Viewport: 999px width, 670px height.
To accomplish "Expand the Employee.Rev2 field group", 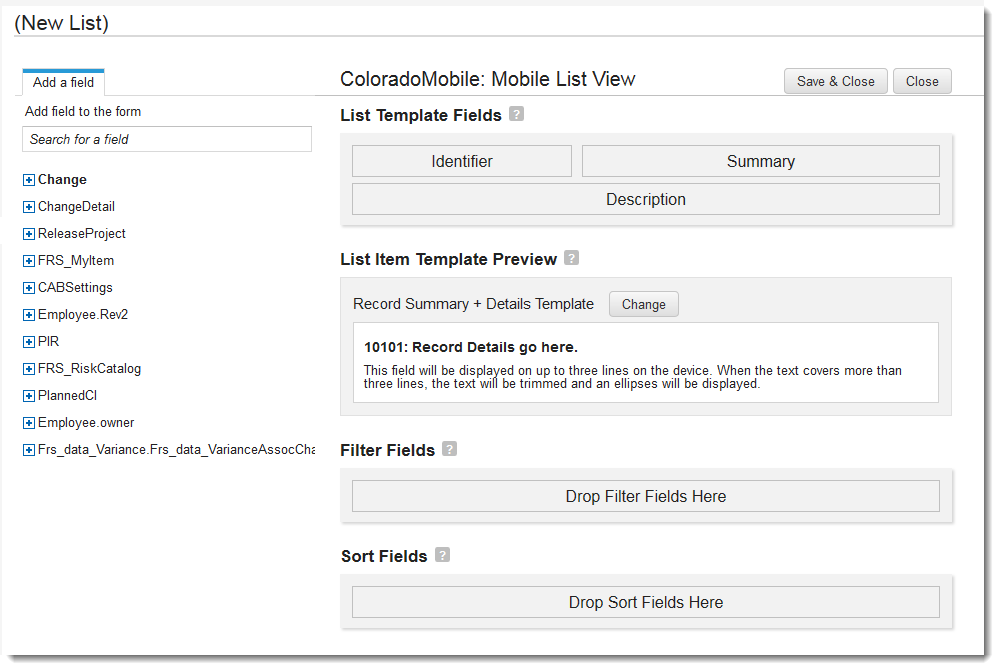I will click(x=29, y=315).
